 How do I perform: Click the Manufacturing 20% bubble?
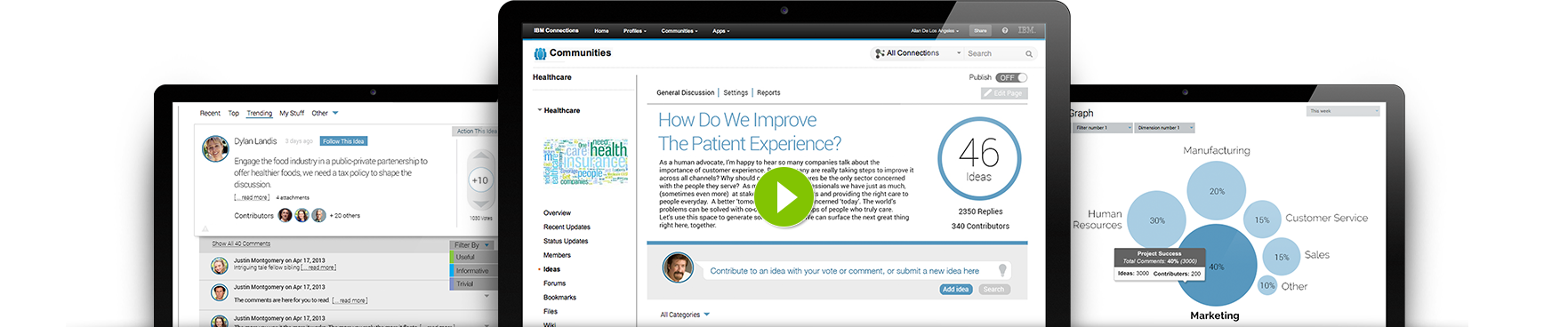coord(1217,191)
